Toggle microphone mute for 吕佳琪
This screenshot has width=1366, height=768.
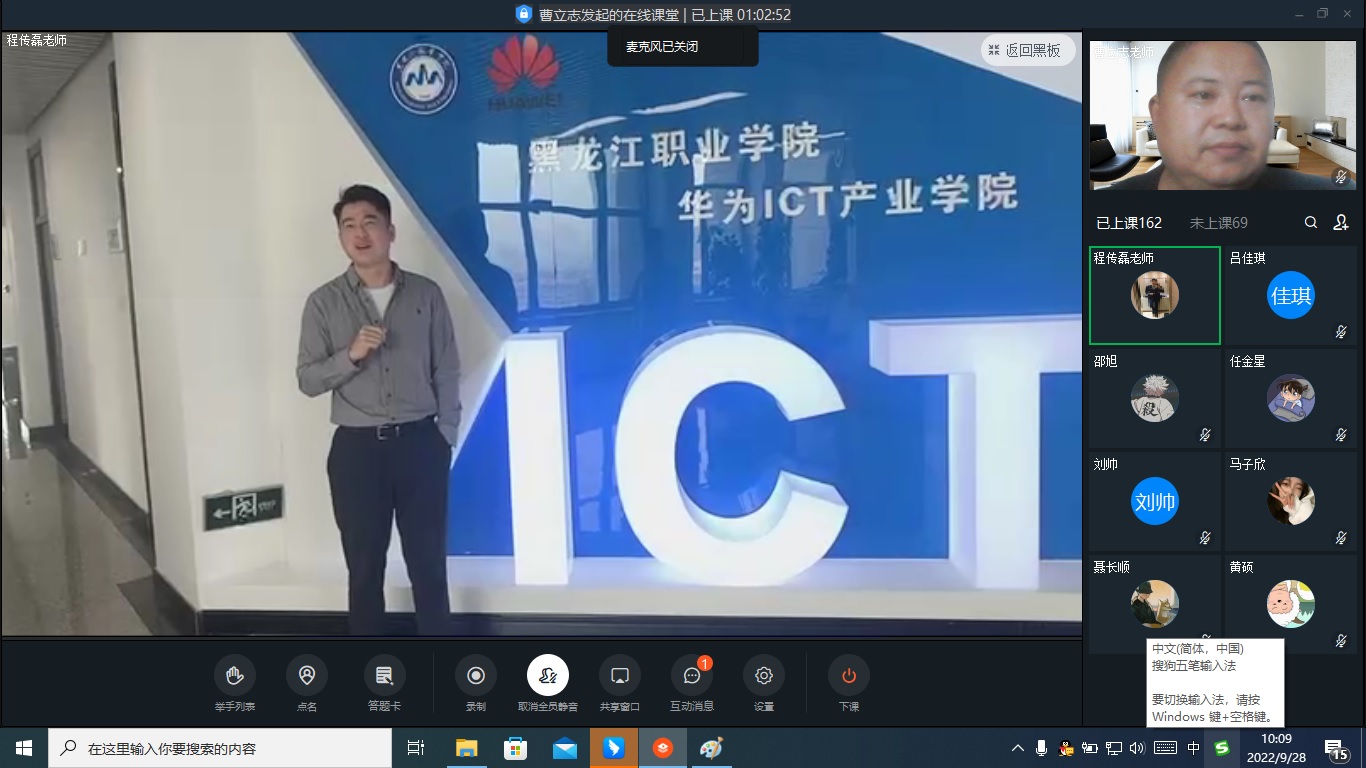tap(1341, 332)
